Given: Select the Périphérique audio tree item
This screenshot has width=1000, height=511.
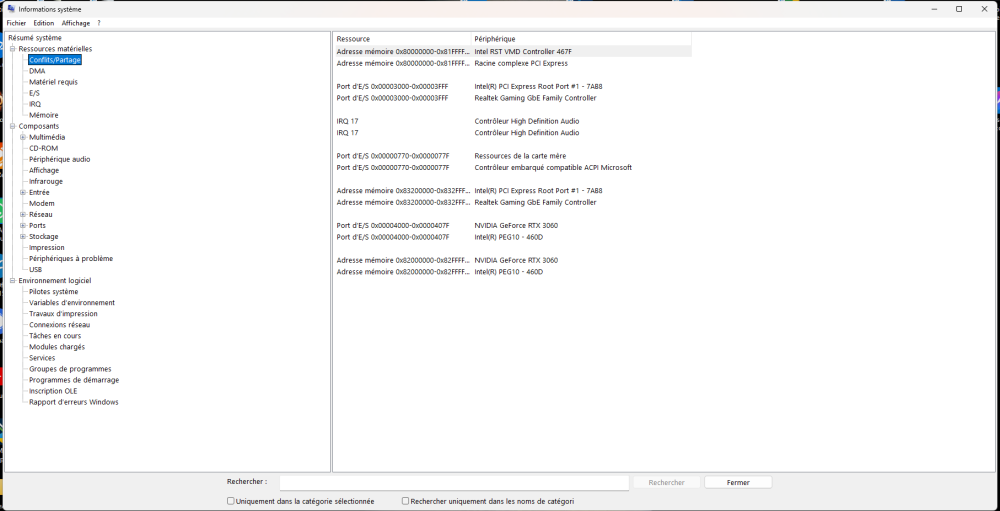Looking at the screenshot, I should [60, 159].
